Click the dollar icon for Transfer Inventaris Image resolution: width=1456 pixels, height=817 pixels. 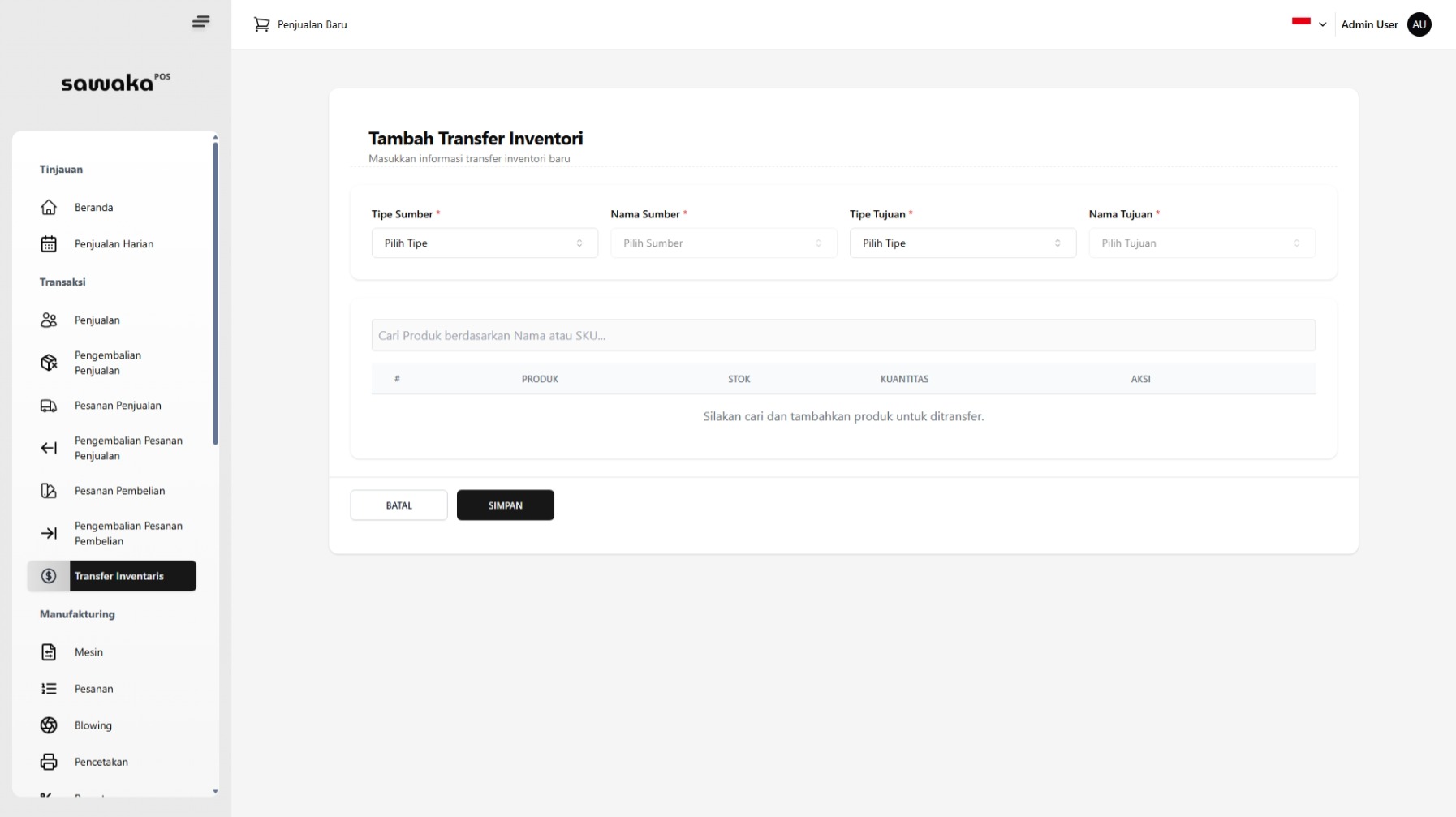click(x=49, y=576)
